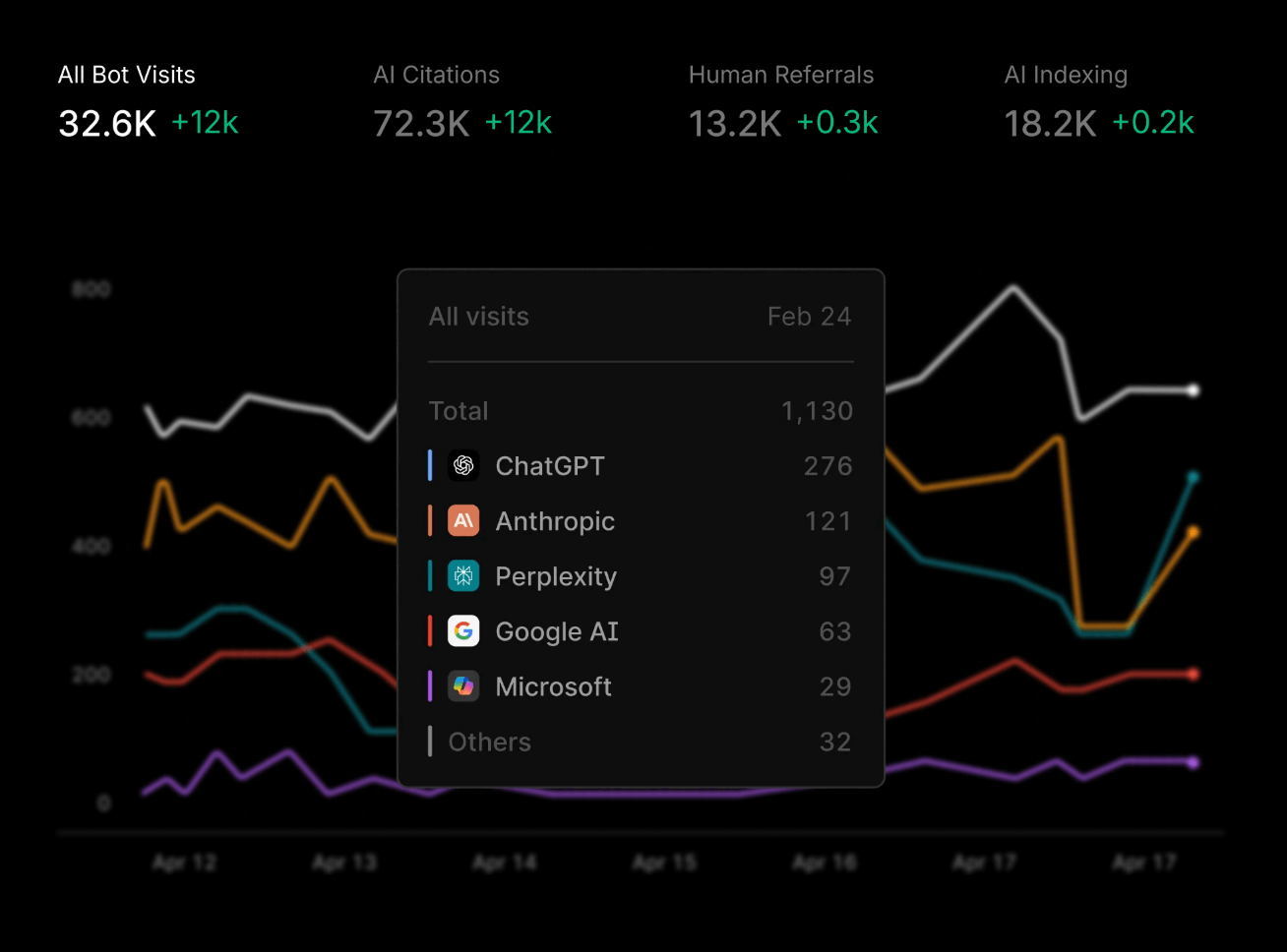Click the 0 y-axis label
Viewport: 1287px width, 952px height.
(103, 803)
